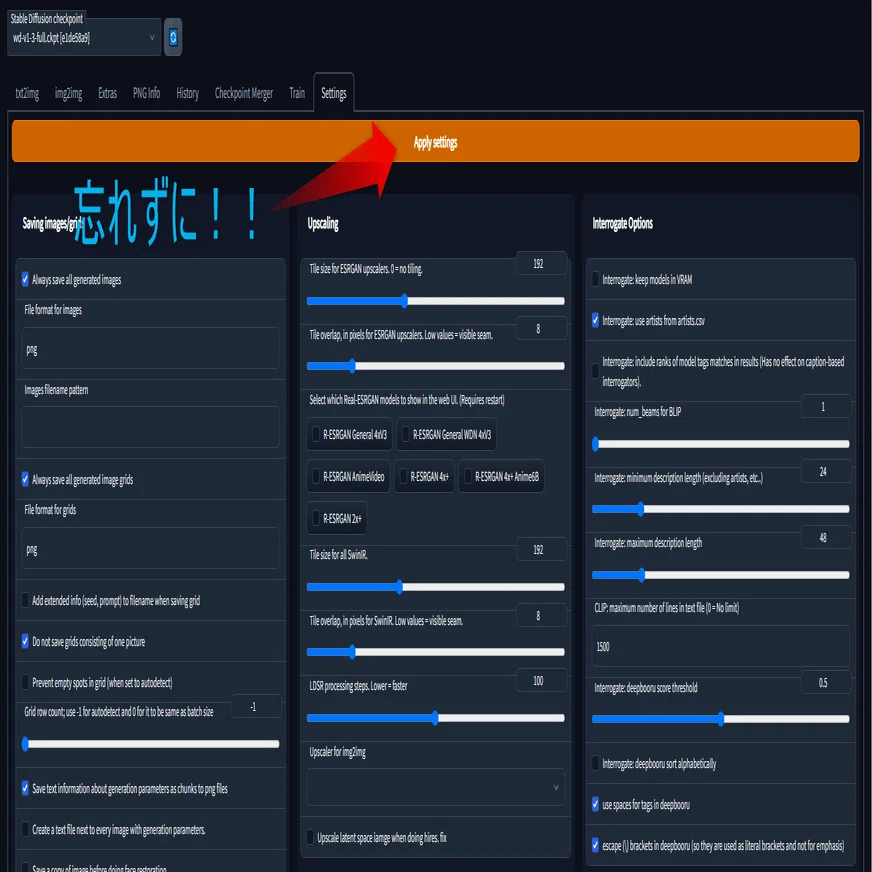Viewport: 872px width, 872px height.
Task: Toggle Interrogate: use artists from artists.csv
Action: point(596,320)
